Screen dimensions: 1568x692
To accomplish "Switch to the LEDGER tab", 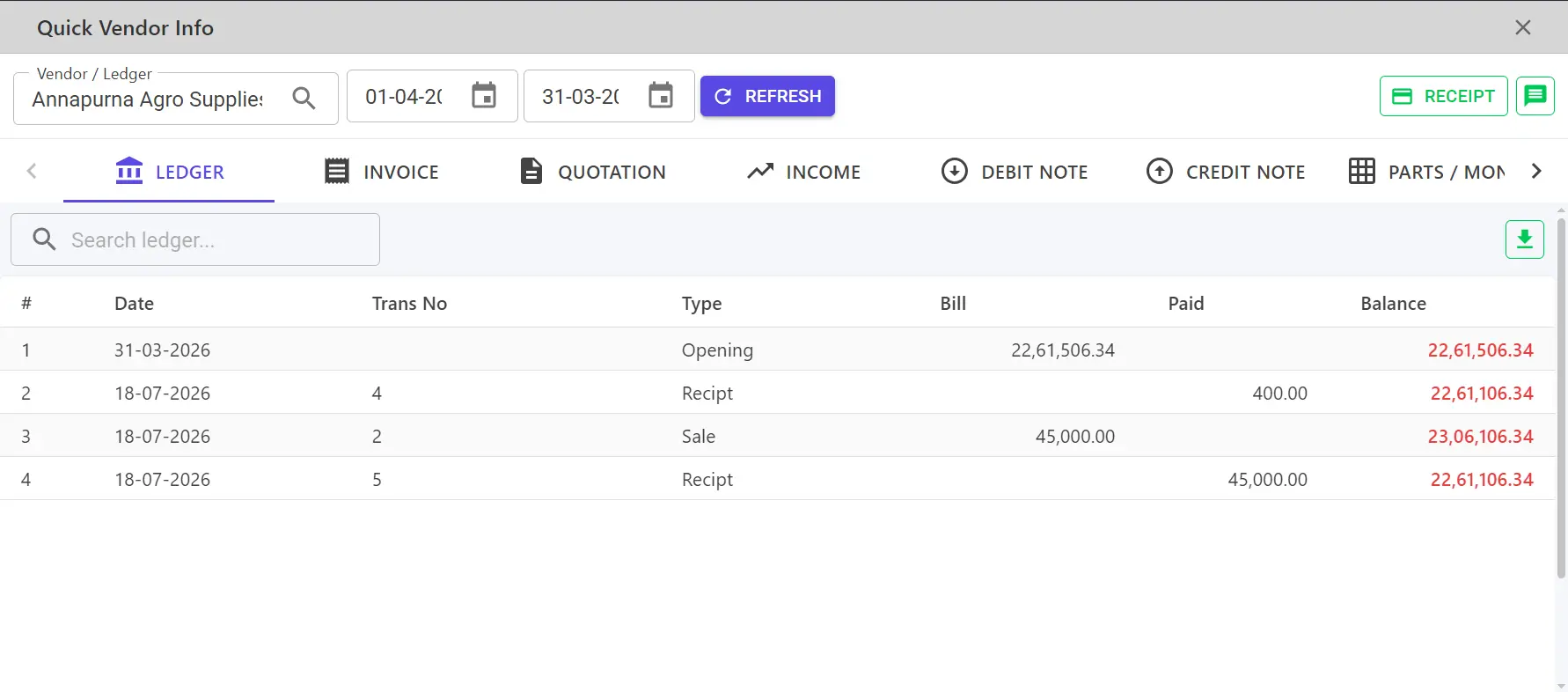I will coord(169,172).
